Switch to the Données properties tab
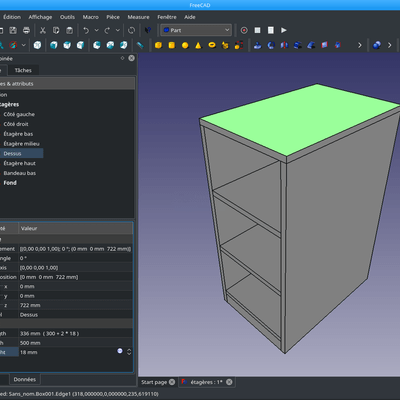 25,379
